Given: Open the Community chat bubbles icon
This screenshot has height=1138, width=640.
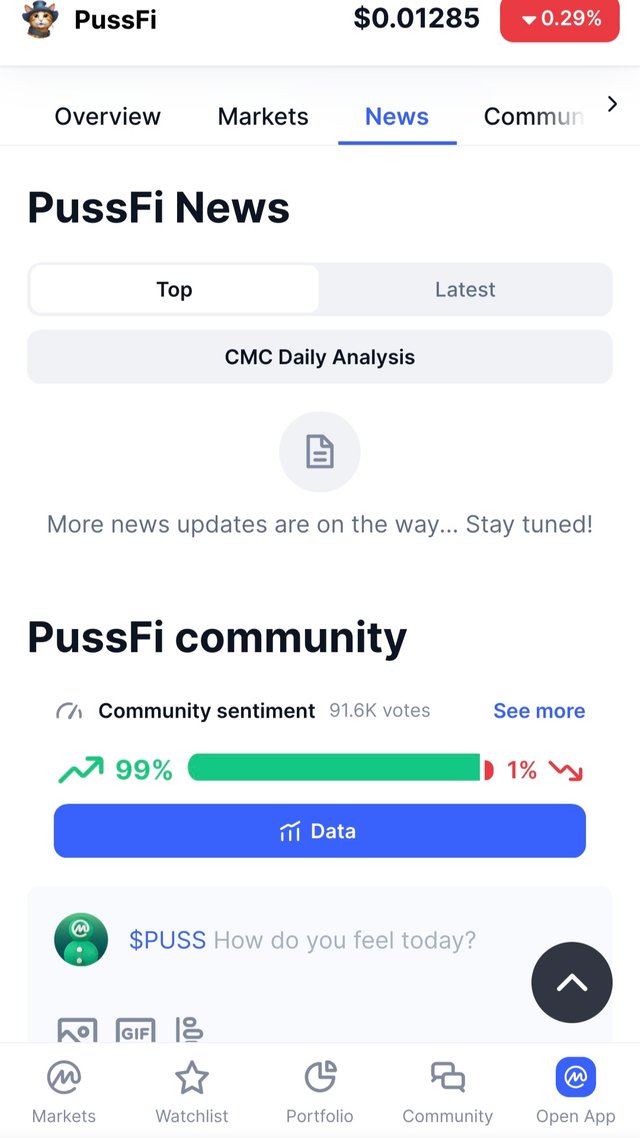Looking at the screenshot, I should pos(447,1077).
